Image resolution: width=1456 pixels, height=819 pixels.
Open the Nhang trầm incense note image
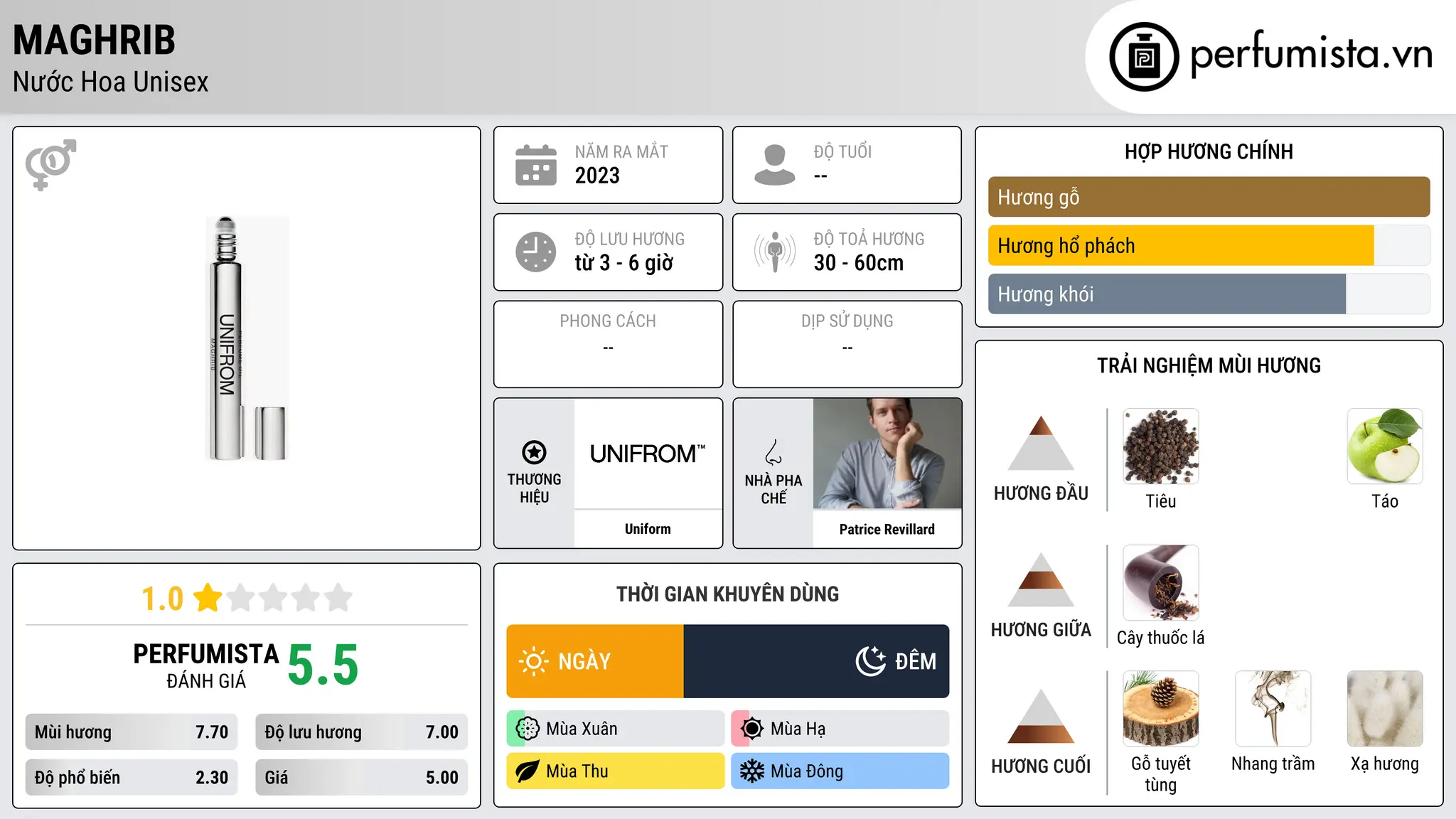pos(1273,709)
